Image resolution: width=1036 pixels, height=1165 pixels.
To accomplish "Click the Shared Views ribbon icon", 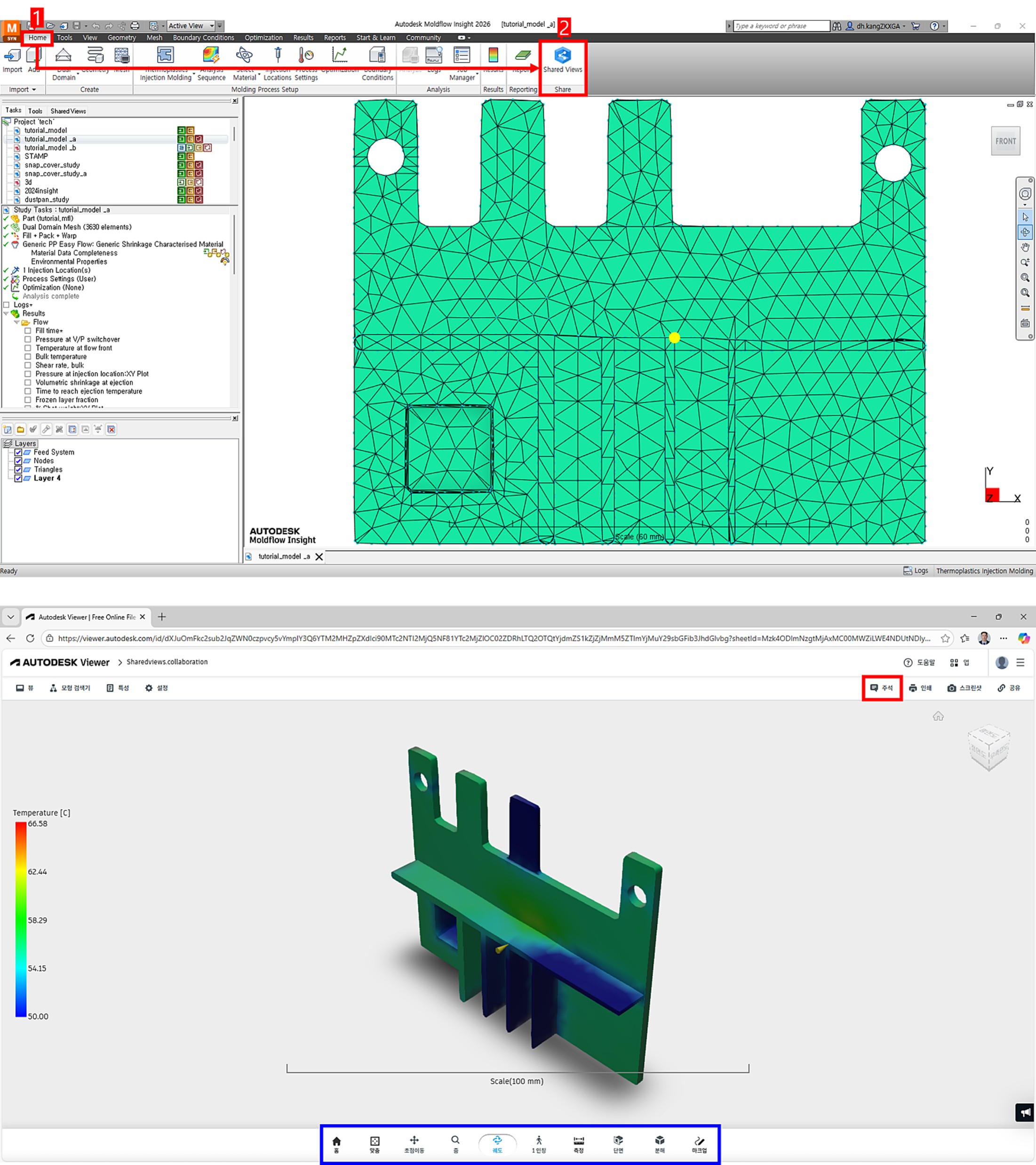I will 562,56.
